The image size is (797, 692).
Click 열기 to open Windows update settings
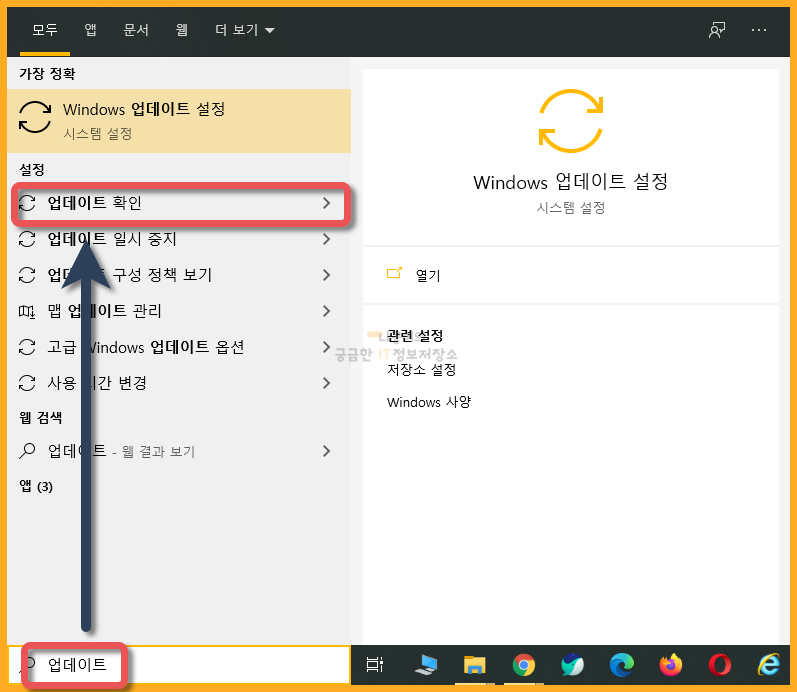428,276
